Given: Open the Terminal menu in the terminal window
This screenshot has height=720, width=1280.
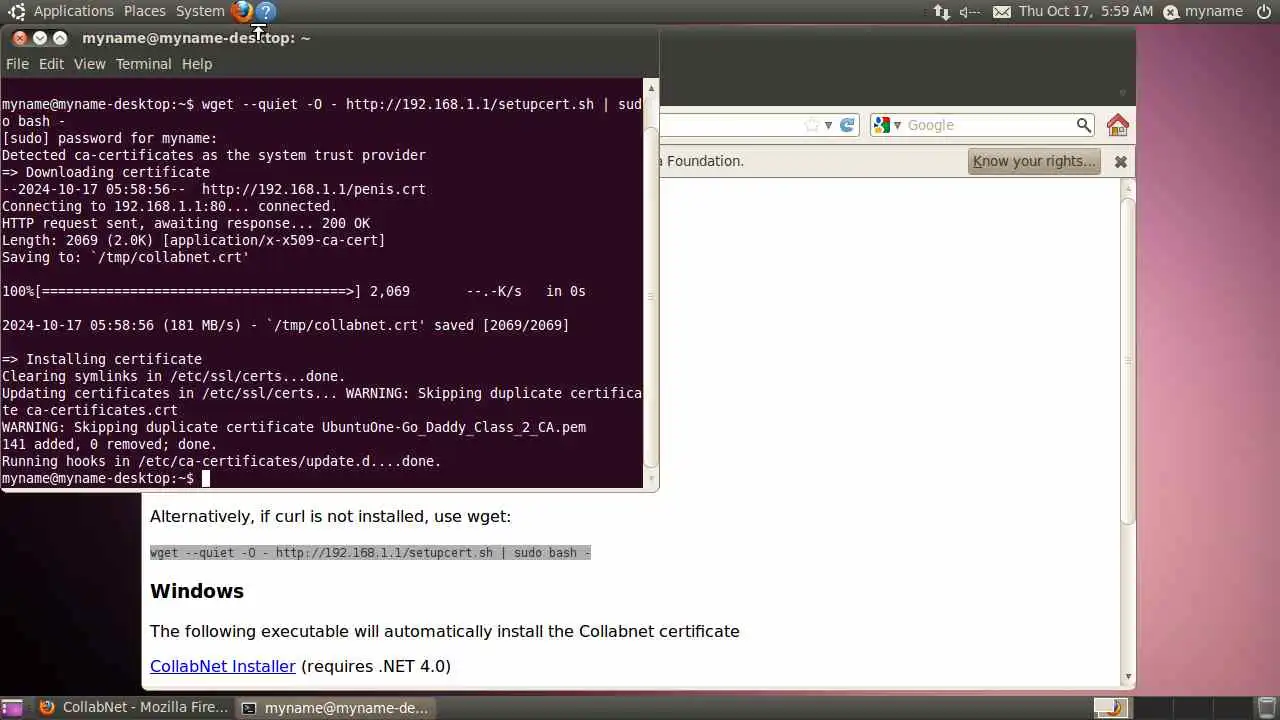Looking at the screenshot, I should click(143, 64).
